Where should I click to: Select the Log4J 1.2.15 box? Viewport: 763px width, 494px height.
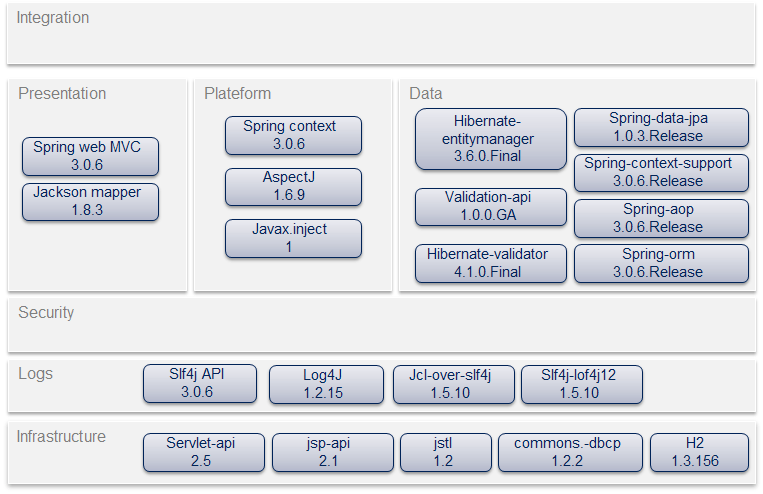pos(326,384)
